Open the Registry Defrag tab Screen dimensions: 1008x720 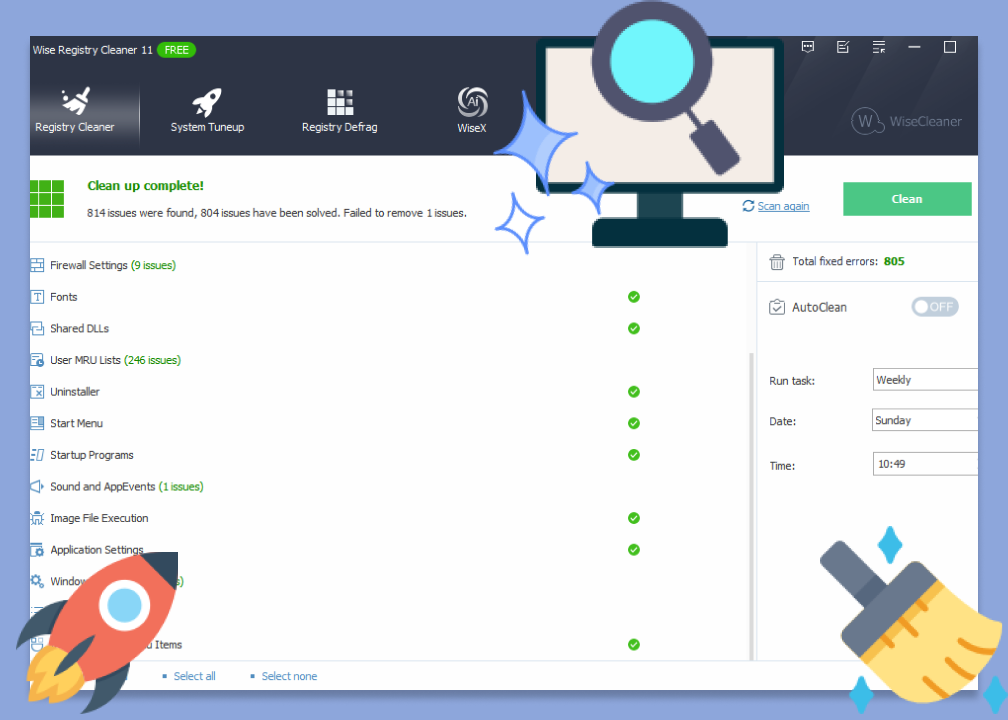point(339,111)
